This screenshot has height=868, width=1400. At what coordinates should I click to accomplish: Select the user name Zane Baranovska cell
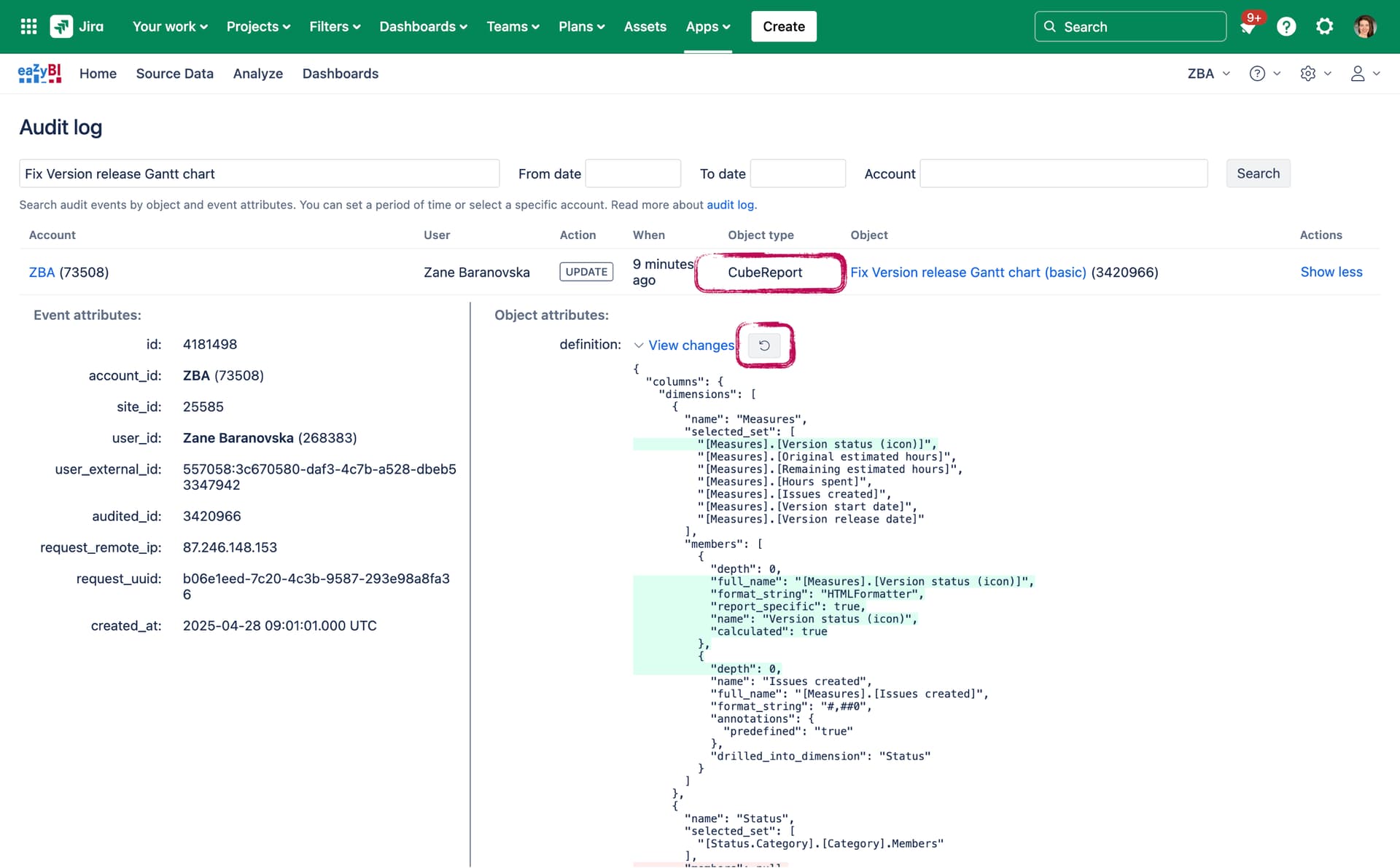coord(476,272)
